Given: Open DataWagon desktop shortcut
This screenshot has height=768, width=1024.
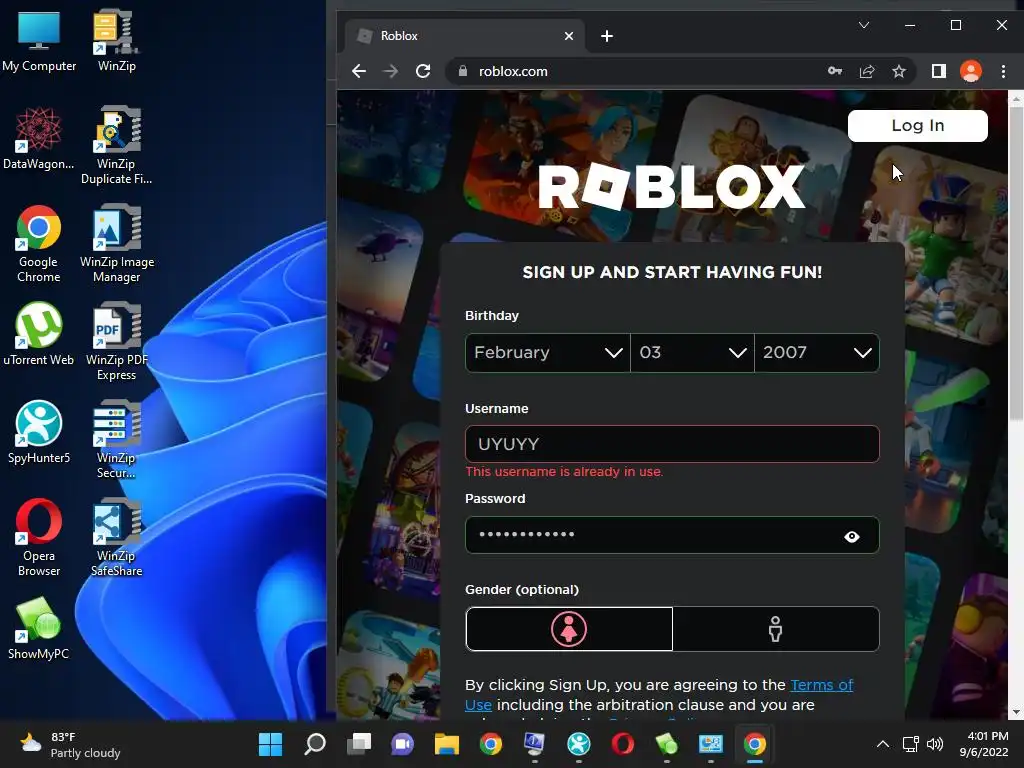Looking at the screenshot, I should 39,138.
